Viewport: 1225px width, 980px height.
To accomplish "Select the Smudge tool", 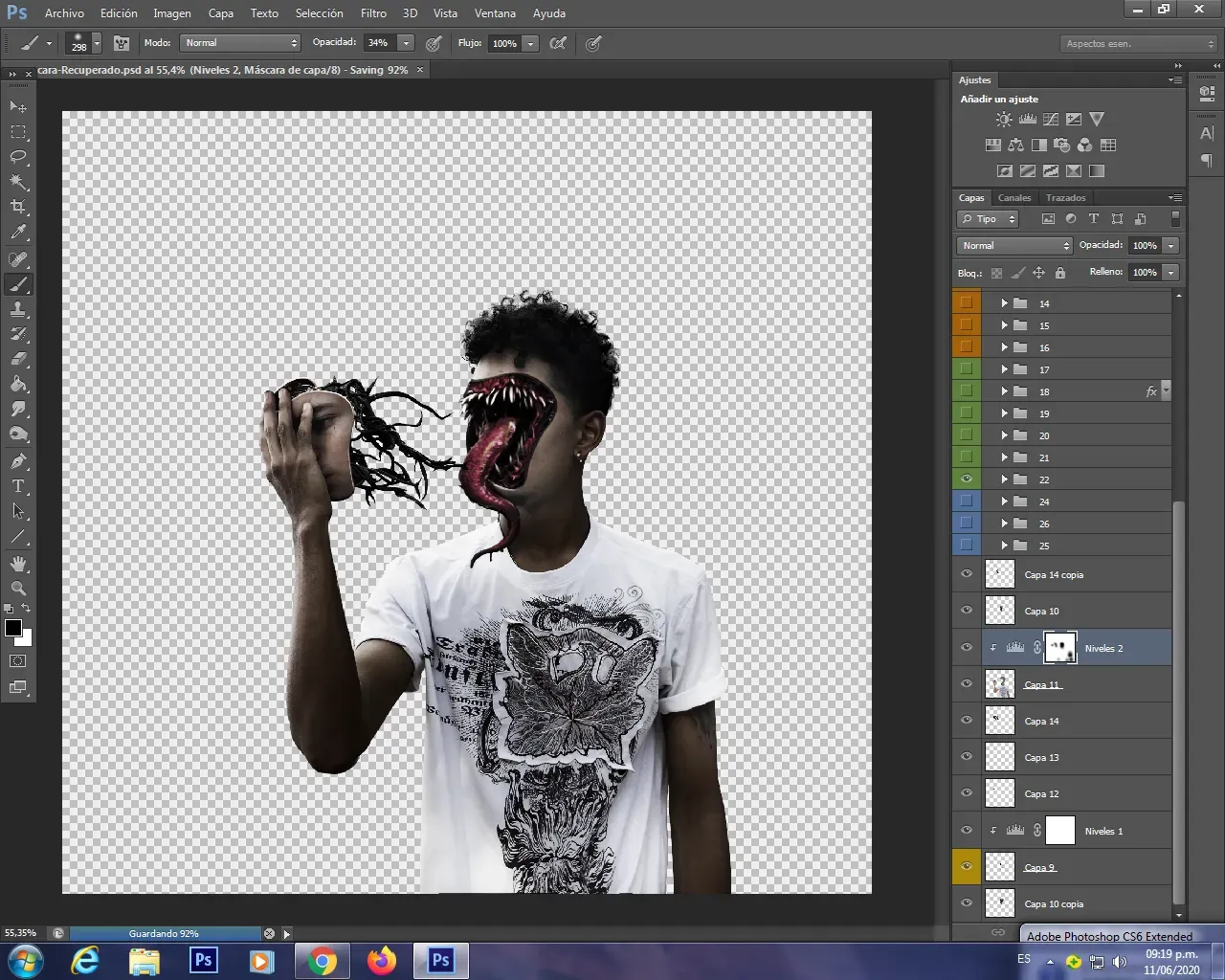I will click(x=18, y=409).
